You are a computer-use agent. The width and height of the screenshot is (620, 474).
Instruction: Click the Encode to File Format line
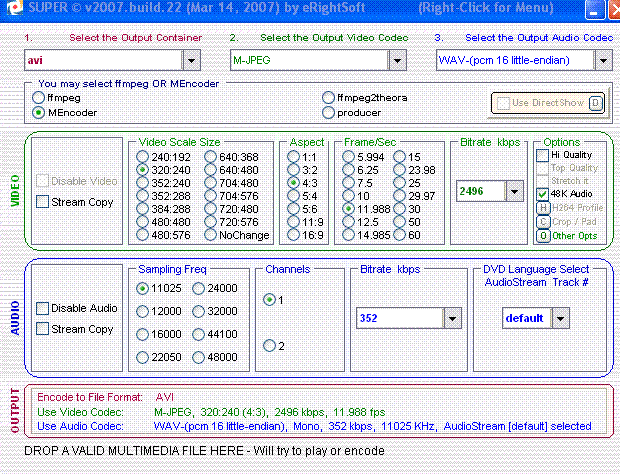coord(106,397)
